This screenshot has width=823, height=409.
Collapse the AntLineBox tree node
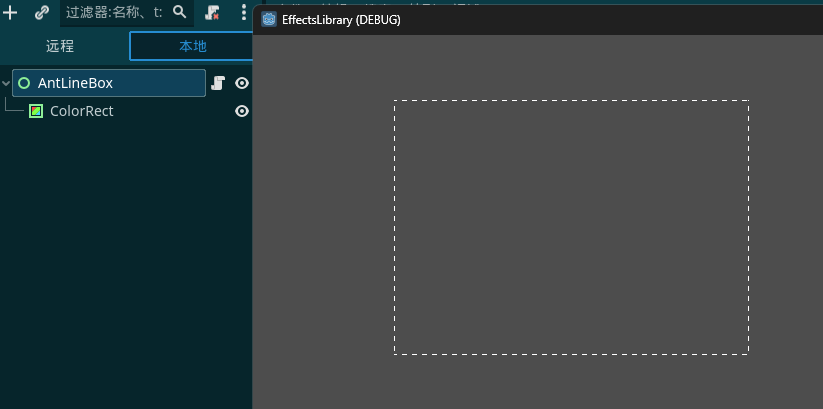tap(7, 83)
